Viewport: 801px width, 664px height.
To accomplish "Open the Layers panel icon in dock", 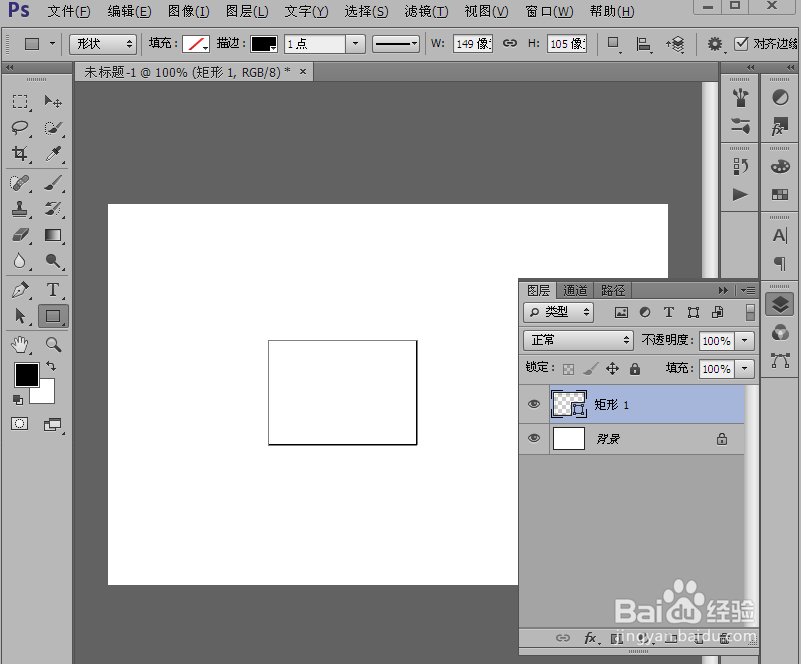I will [x=780, y=305].
